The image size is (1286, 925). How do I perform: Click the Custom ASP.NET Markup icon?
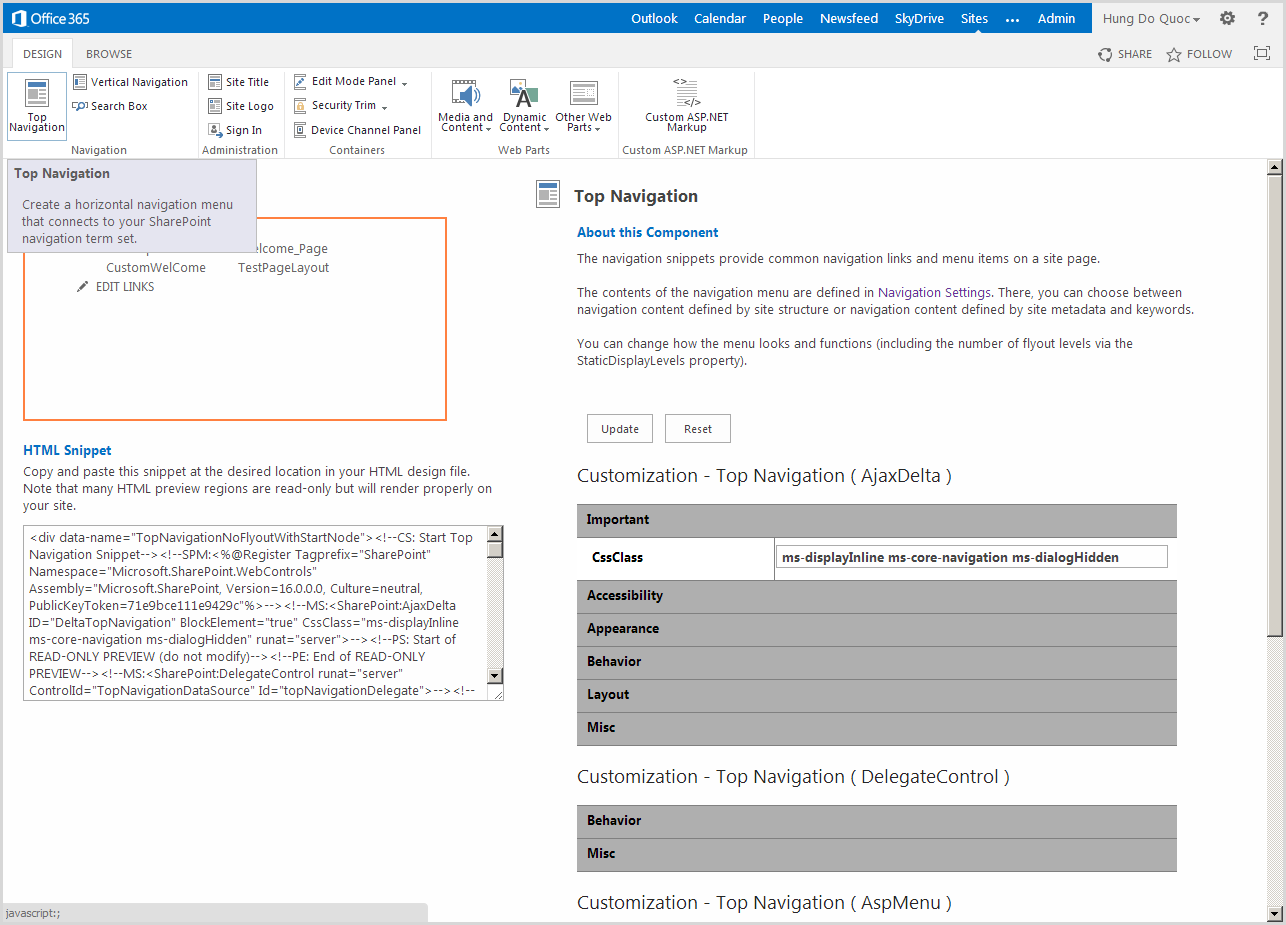(x=686, y=106)
